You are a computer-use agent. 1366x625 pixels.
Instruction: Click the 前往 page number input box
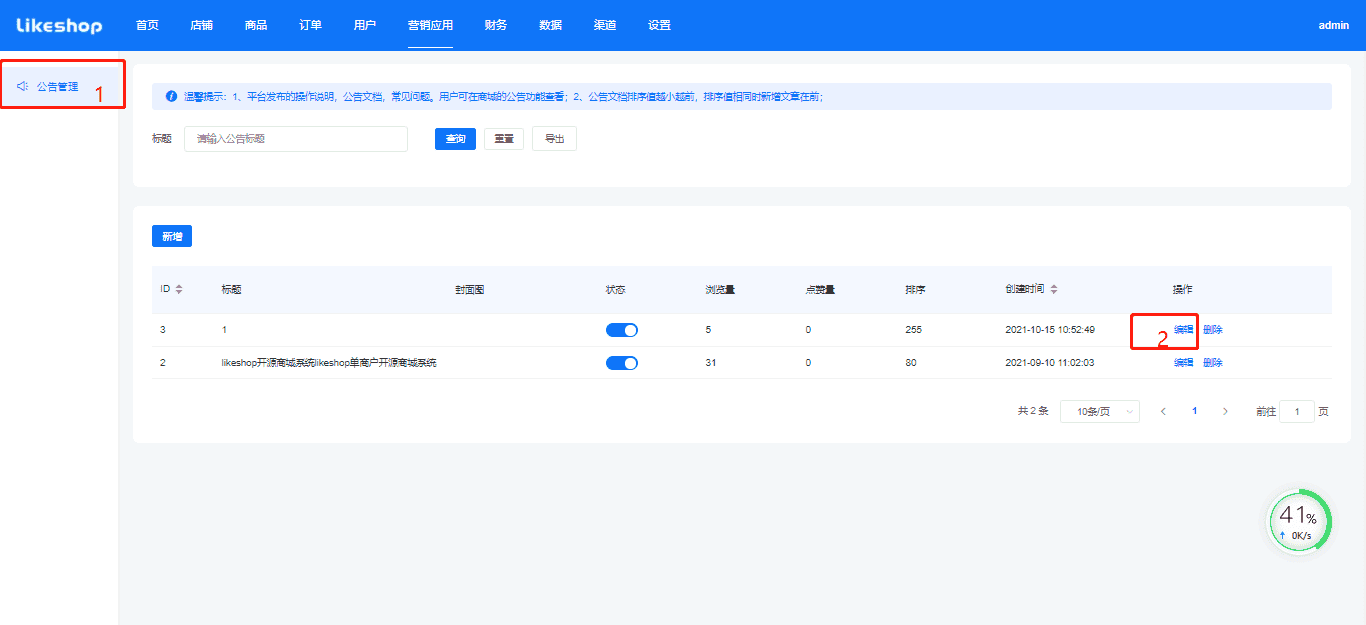click(x=1297, y=411)
